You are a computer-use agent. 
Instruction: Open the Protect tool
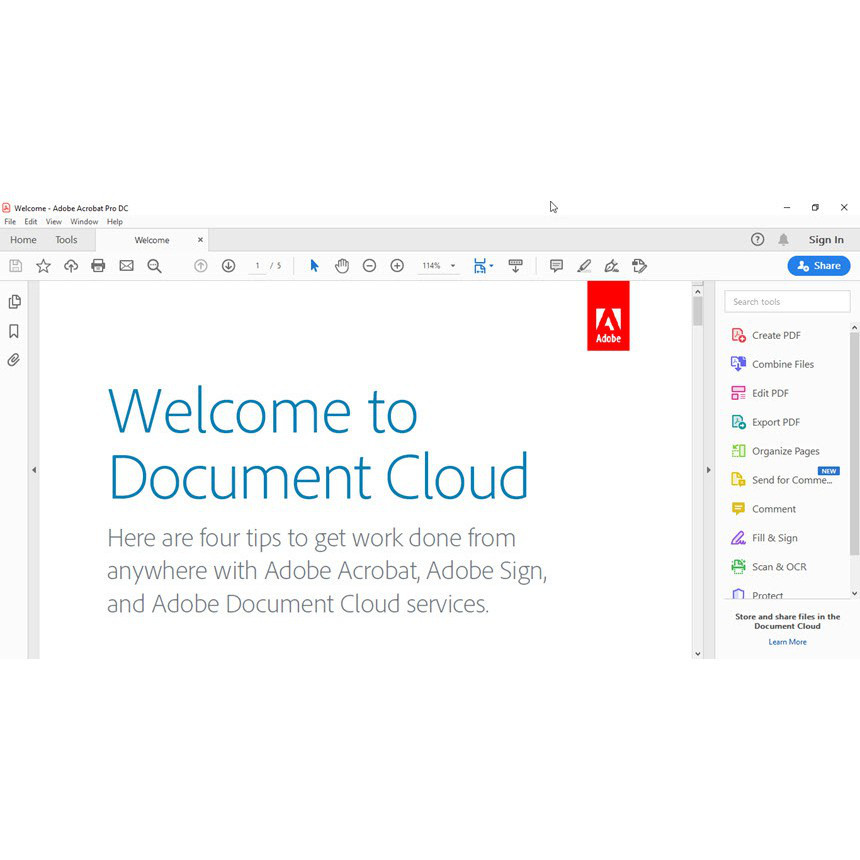[x=757, y=595]
